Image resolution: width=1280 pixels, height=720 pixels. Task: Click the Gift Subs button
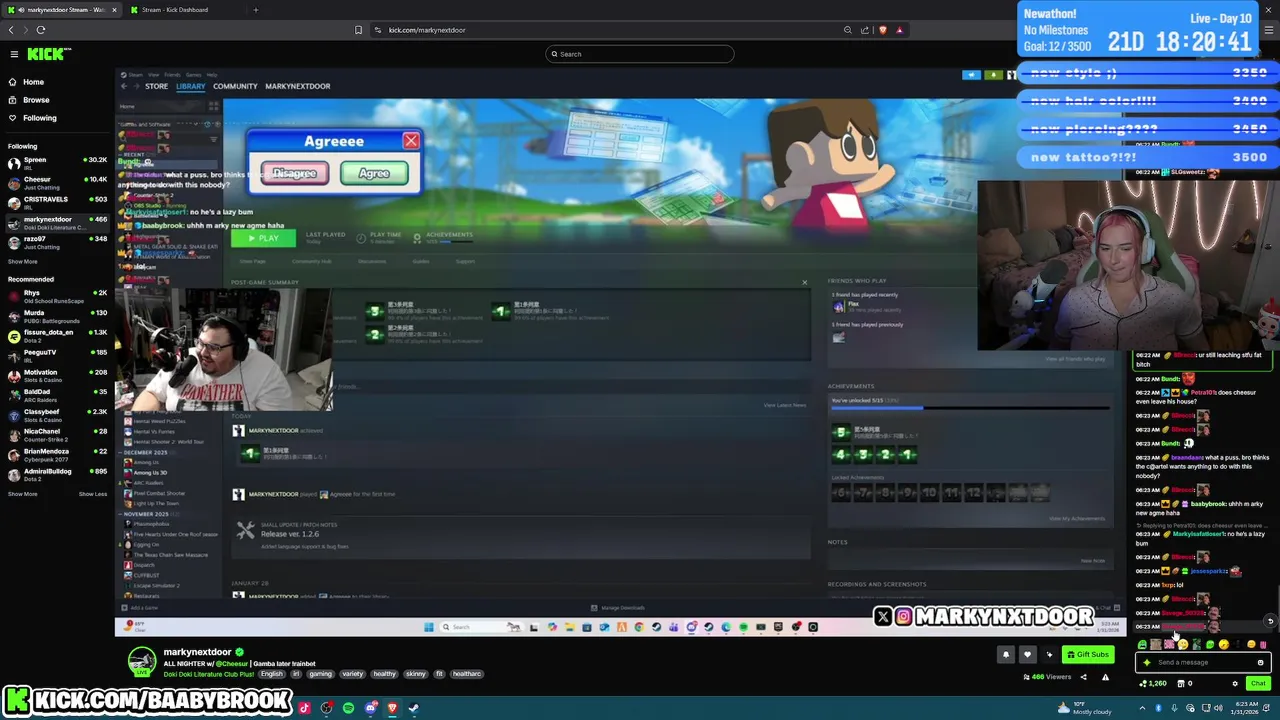1087,655
